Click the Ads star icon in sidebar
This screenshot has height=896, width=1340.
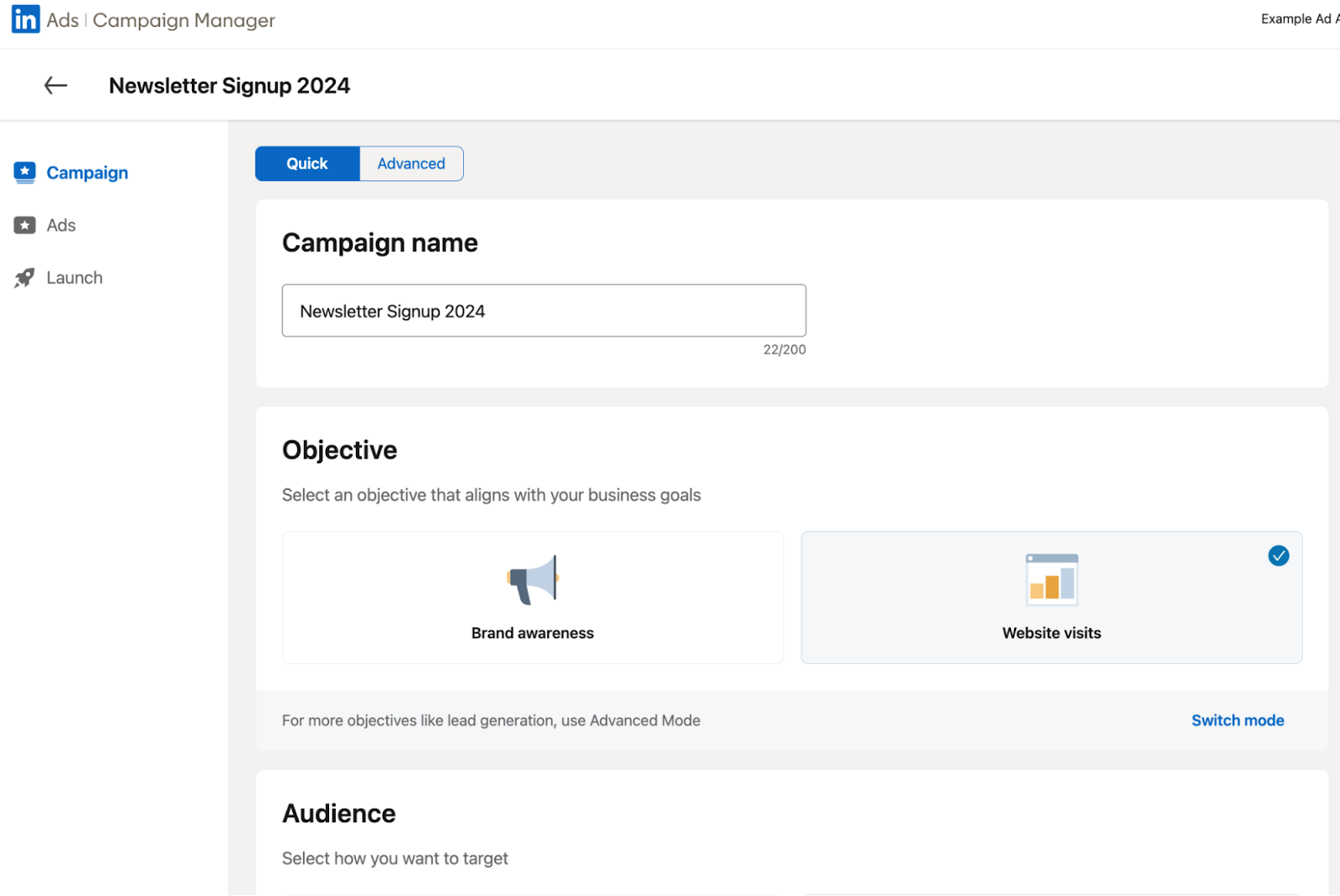pos(23,224)
